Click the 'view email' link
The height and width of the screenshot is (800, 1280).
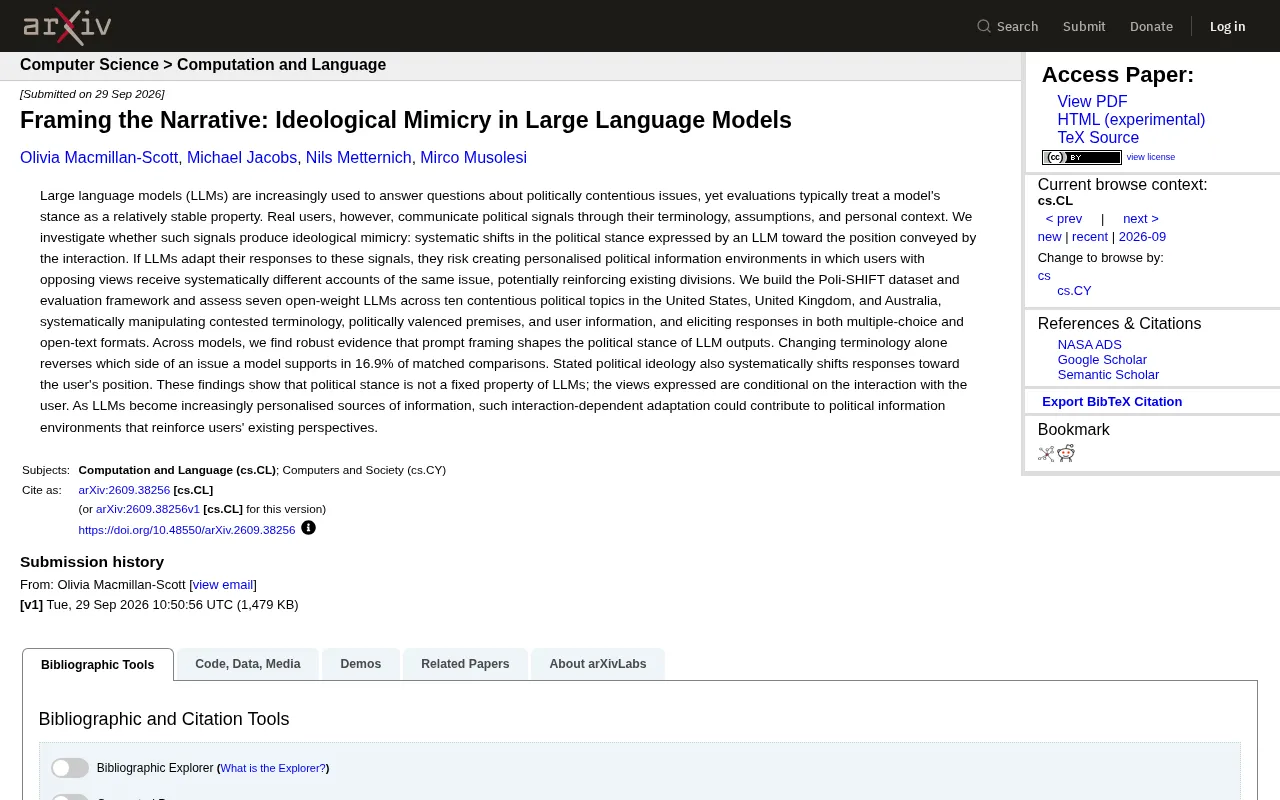pos(223,585)
